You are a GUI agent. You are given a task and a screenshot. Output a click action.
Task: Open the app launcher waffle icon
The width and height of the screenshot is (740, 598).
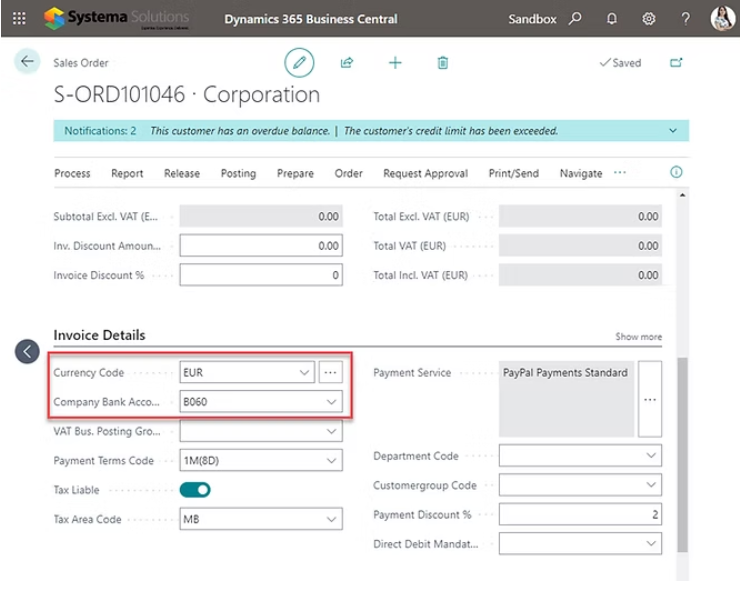19,19
